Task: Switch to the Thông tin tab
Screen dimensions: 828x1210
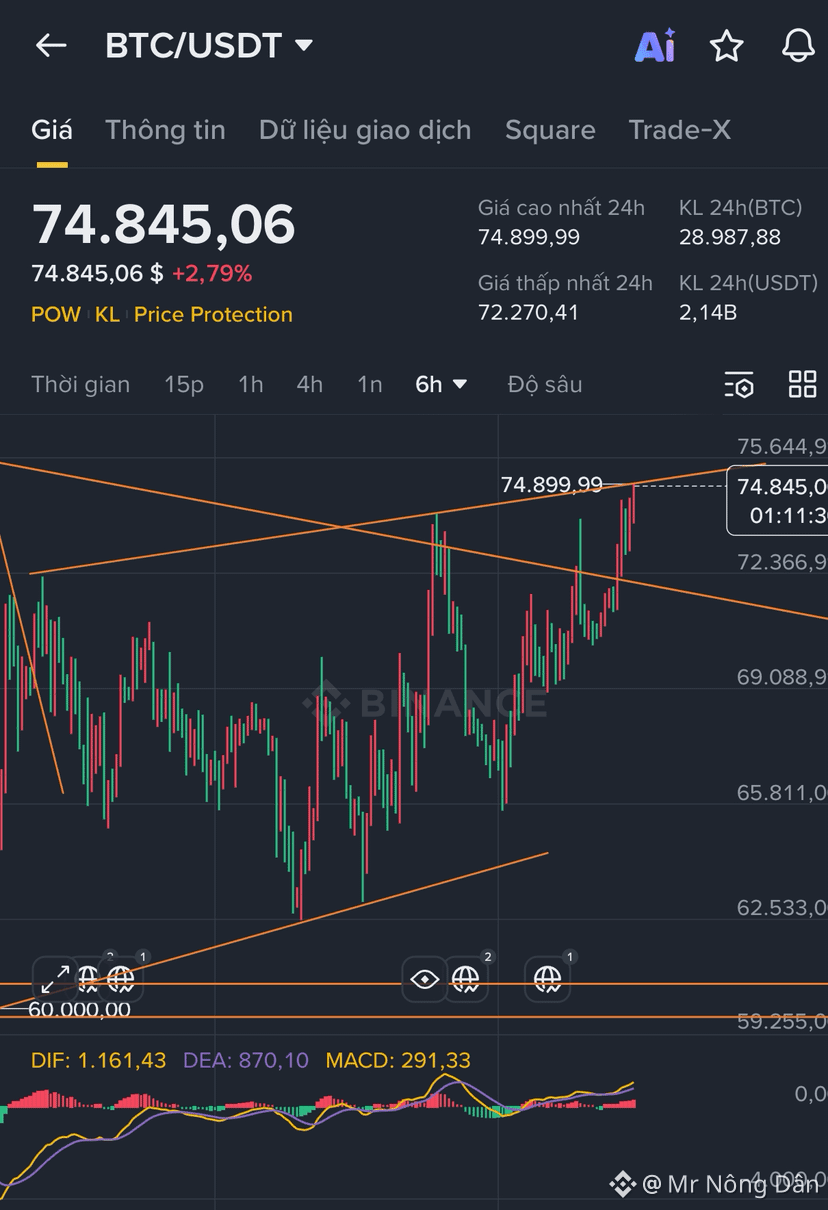Action: (165, 130)
